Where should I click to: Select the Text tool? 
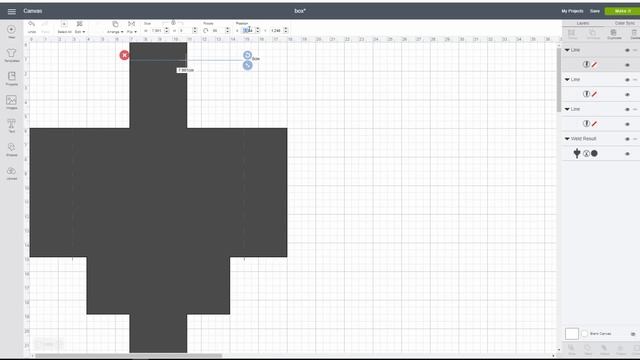click(11, 125)
